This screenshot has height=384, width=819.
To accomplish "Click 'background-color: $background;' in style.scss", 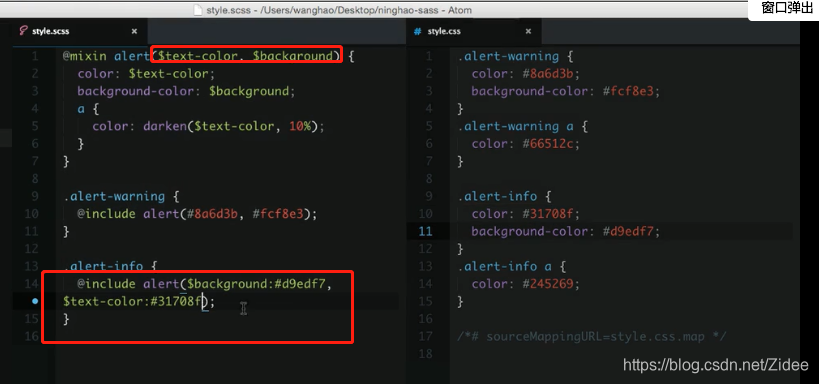I will tap(186, 91).
